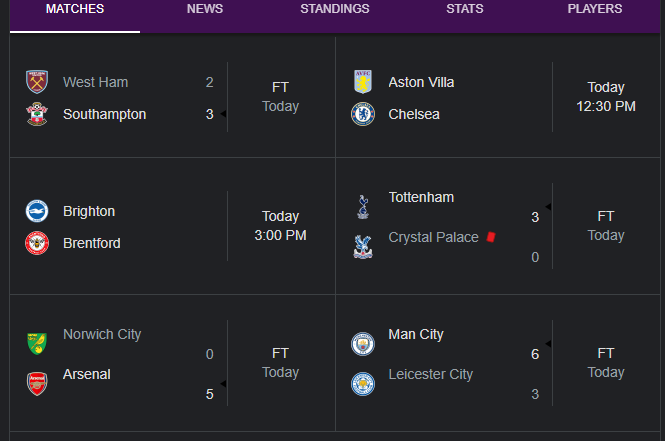The width and height of the screenshot is (665, 441).
Task: Click the Aston Villa club crest
Action: tap(363, 82)
